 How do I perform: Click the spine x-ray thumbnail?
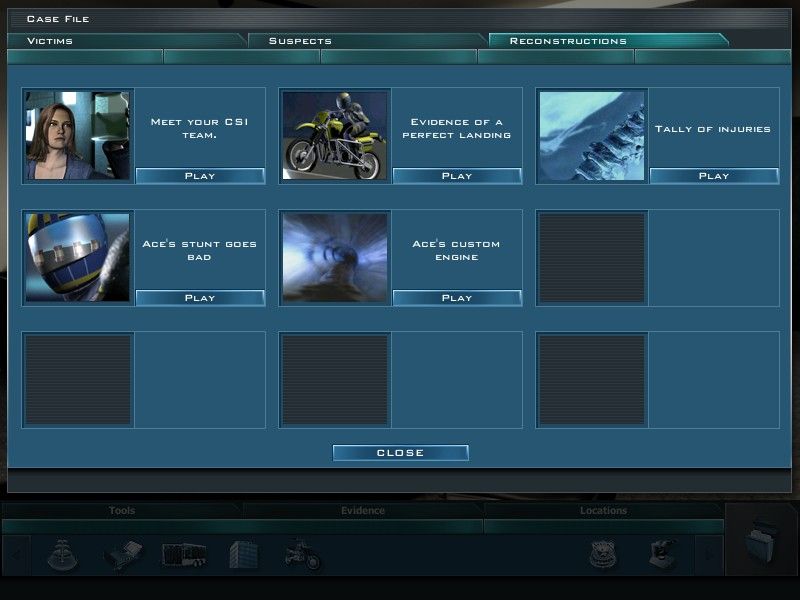click(x=592, y=136)
